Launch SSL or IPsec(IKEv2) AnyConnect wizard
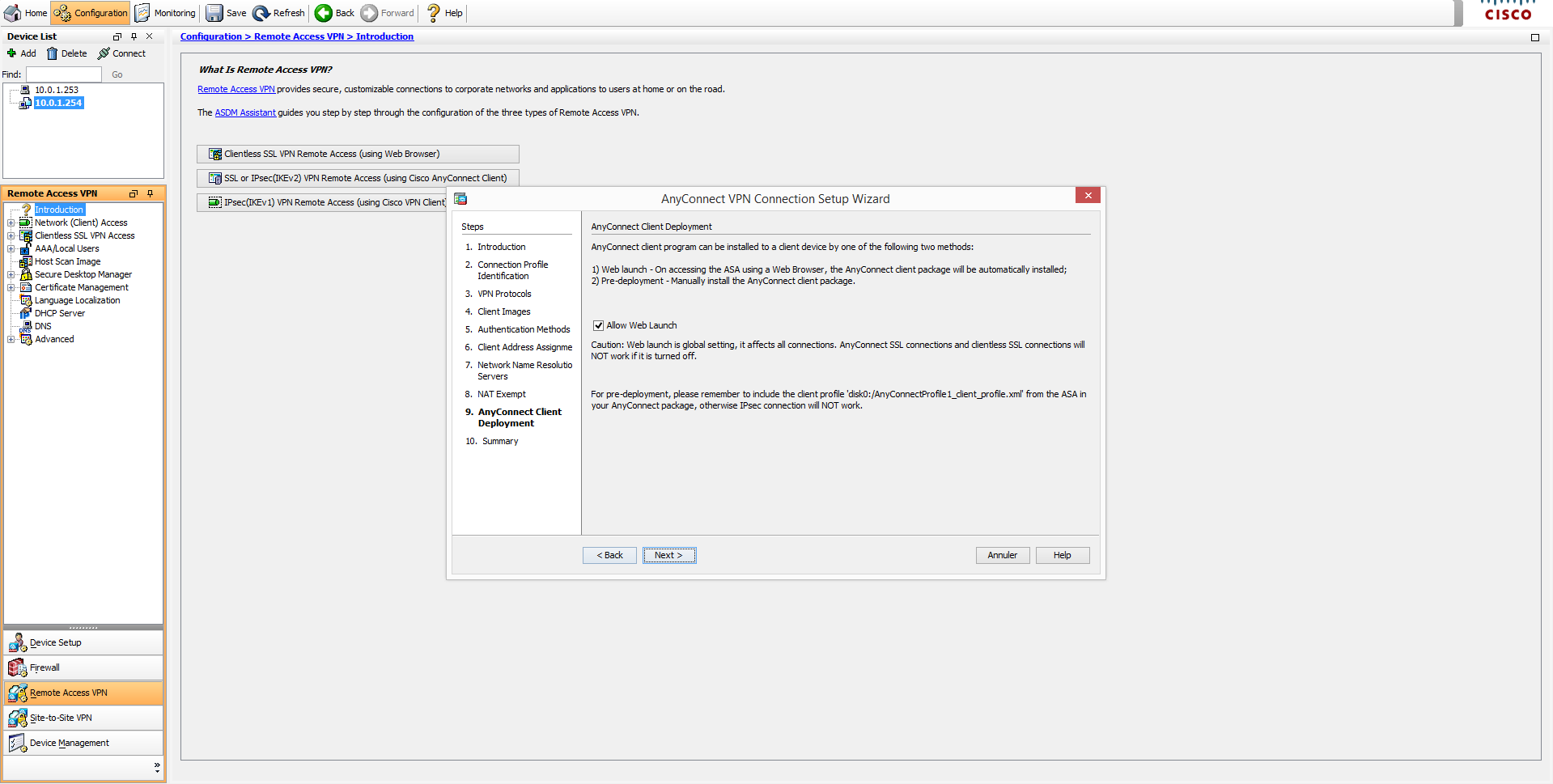The height and width of the screenshot is (784, 1553). (358, 178)
